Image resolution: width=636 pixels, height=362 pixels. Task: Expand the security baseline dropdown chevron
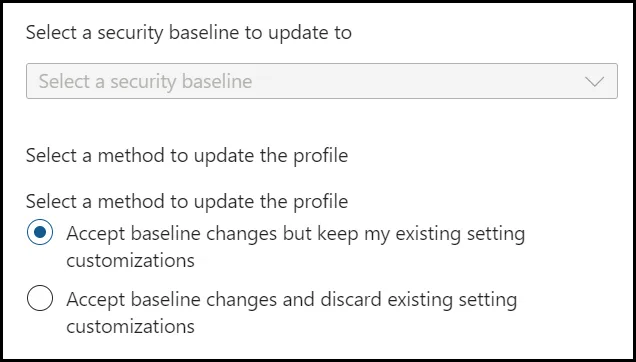point(594,82)
